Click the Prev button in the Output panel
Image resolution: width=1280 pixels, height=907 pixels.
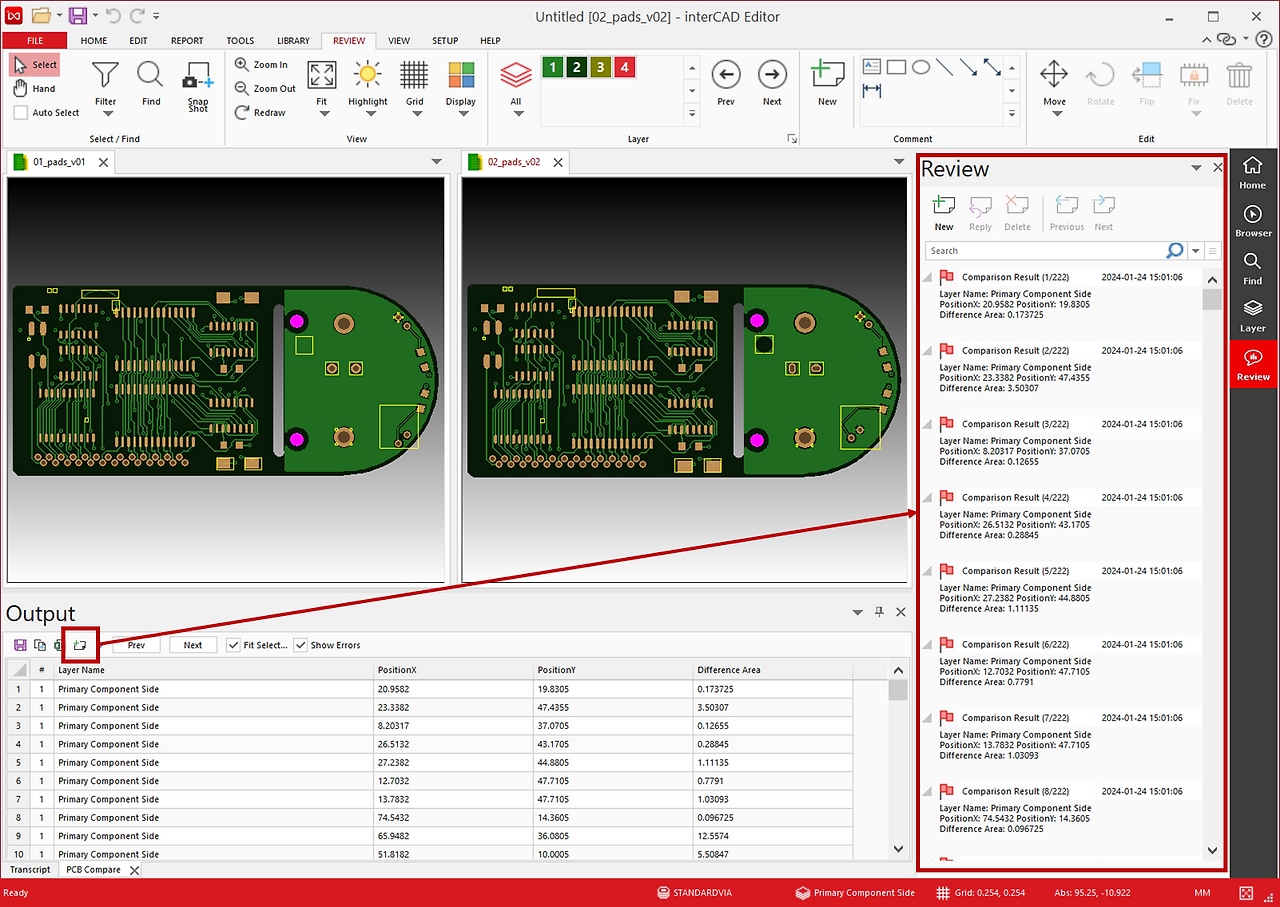[137, 645]
